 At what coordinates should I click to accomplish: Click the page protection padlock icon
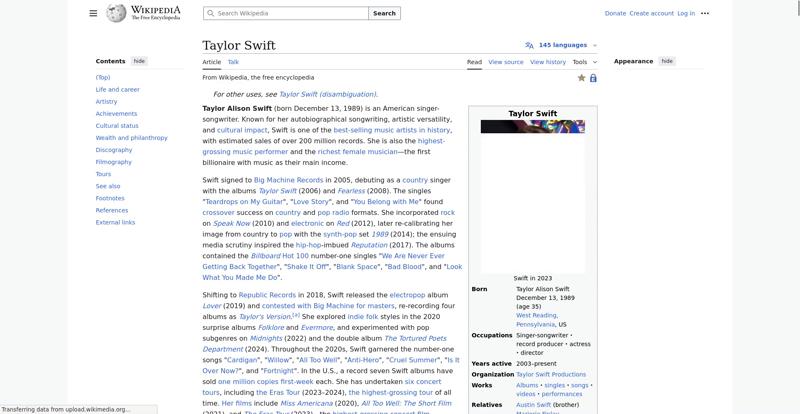[x=593, y=78]
